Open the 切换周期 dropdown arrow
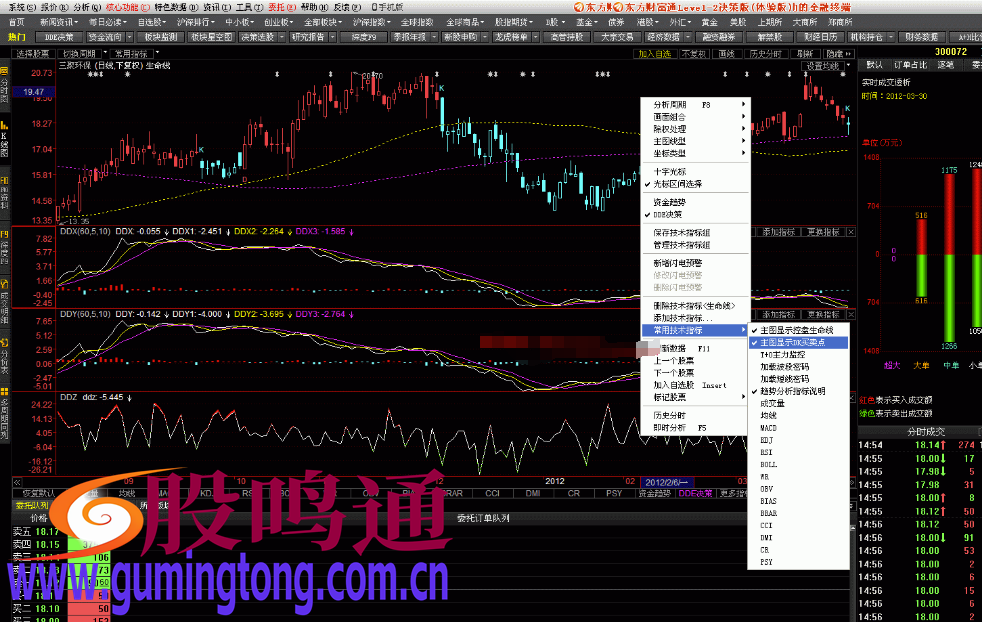 [105, 53]
